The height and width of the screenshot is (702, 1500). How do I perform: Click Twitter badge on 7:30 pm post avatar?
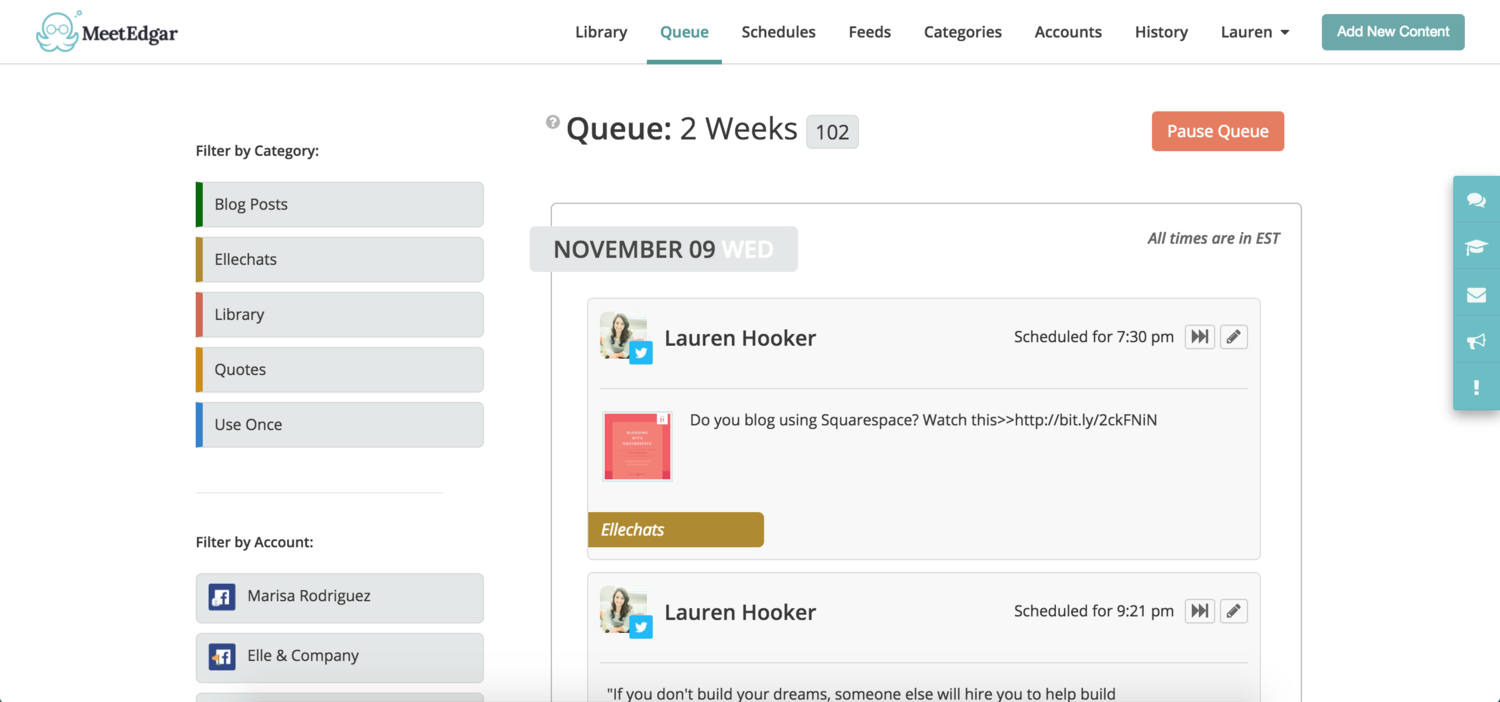641,352
